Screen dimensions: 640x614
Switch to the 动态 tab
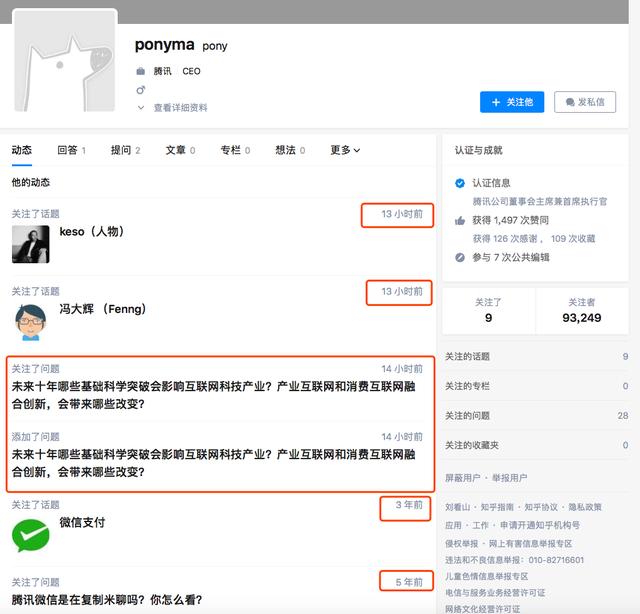(x=22, y=150)
